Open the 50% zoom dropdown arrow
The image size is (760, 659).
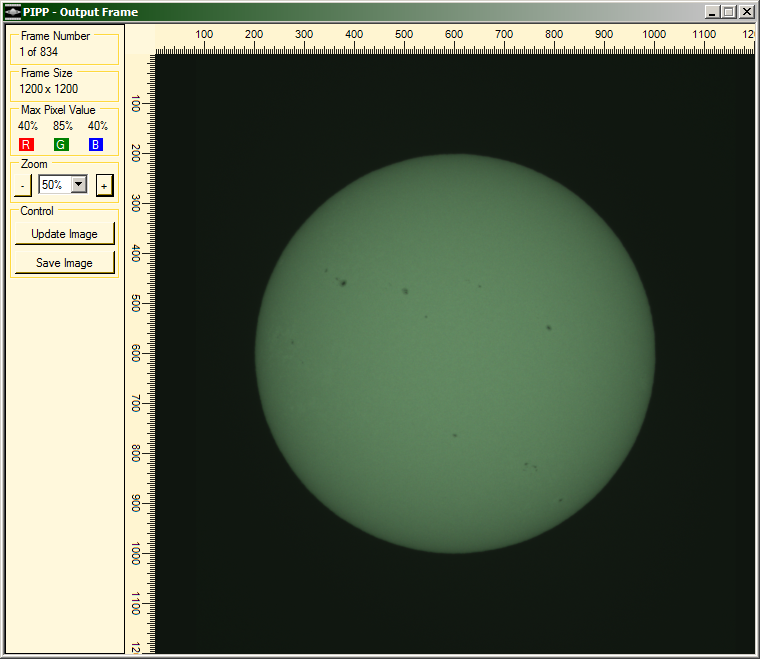click(x=79, y=184)
